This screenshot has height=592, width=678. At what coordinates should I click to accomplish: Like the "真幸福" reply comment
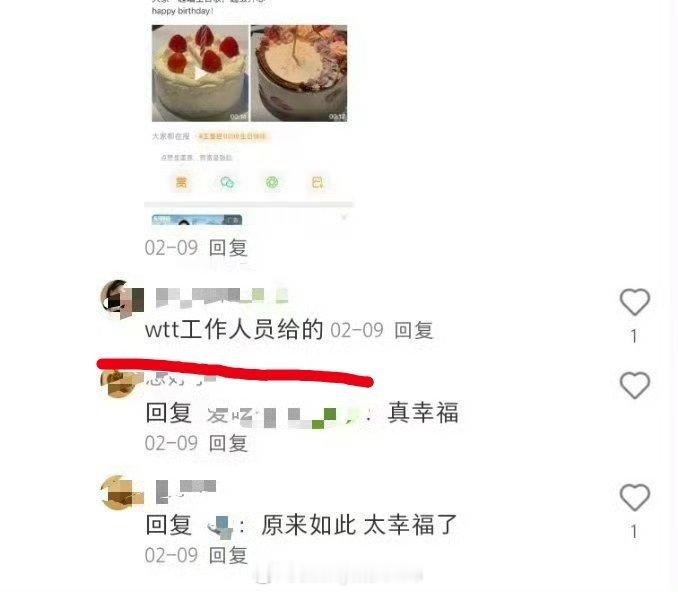pos(634,385)
